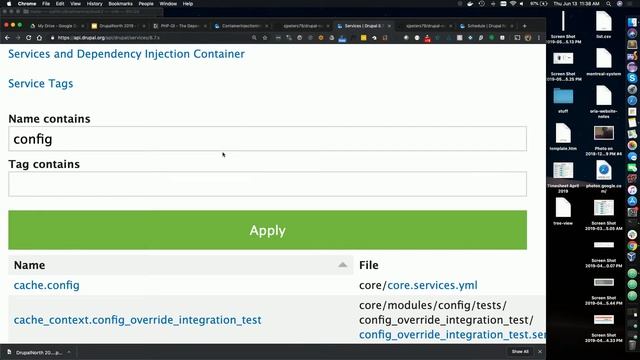Bookmark this page with the star icon
640x360 pixels.
click(265, 38)
